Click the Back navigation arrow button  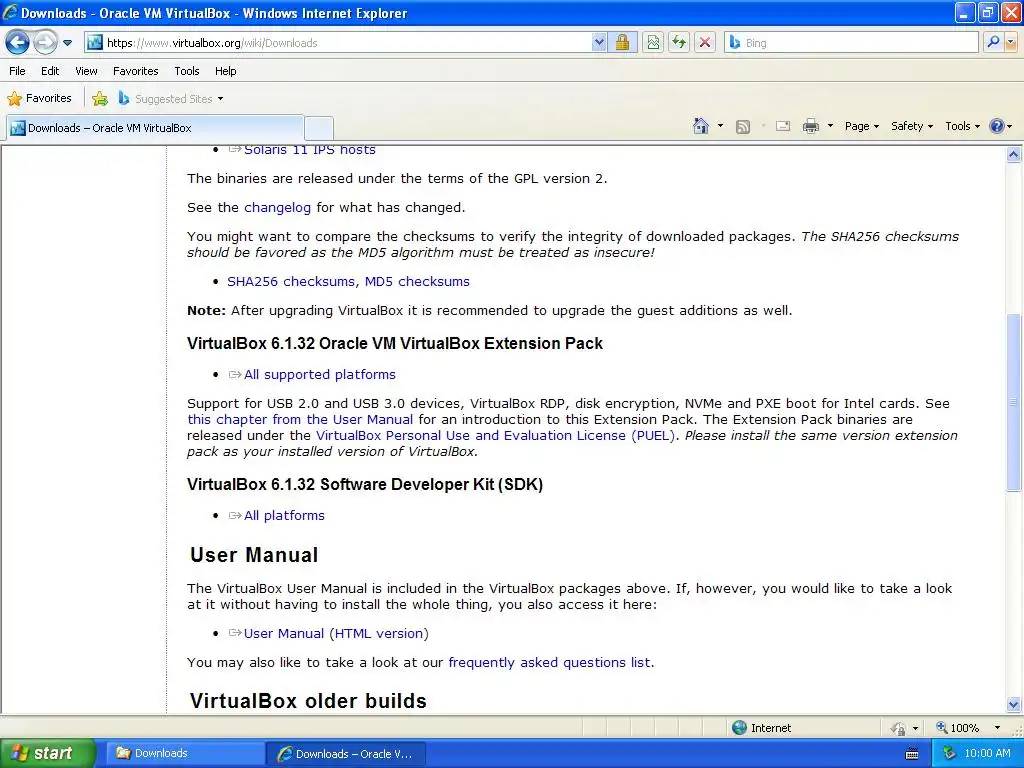pos(18,43)
